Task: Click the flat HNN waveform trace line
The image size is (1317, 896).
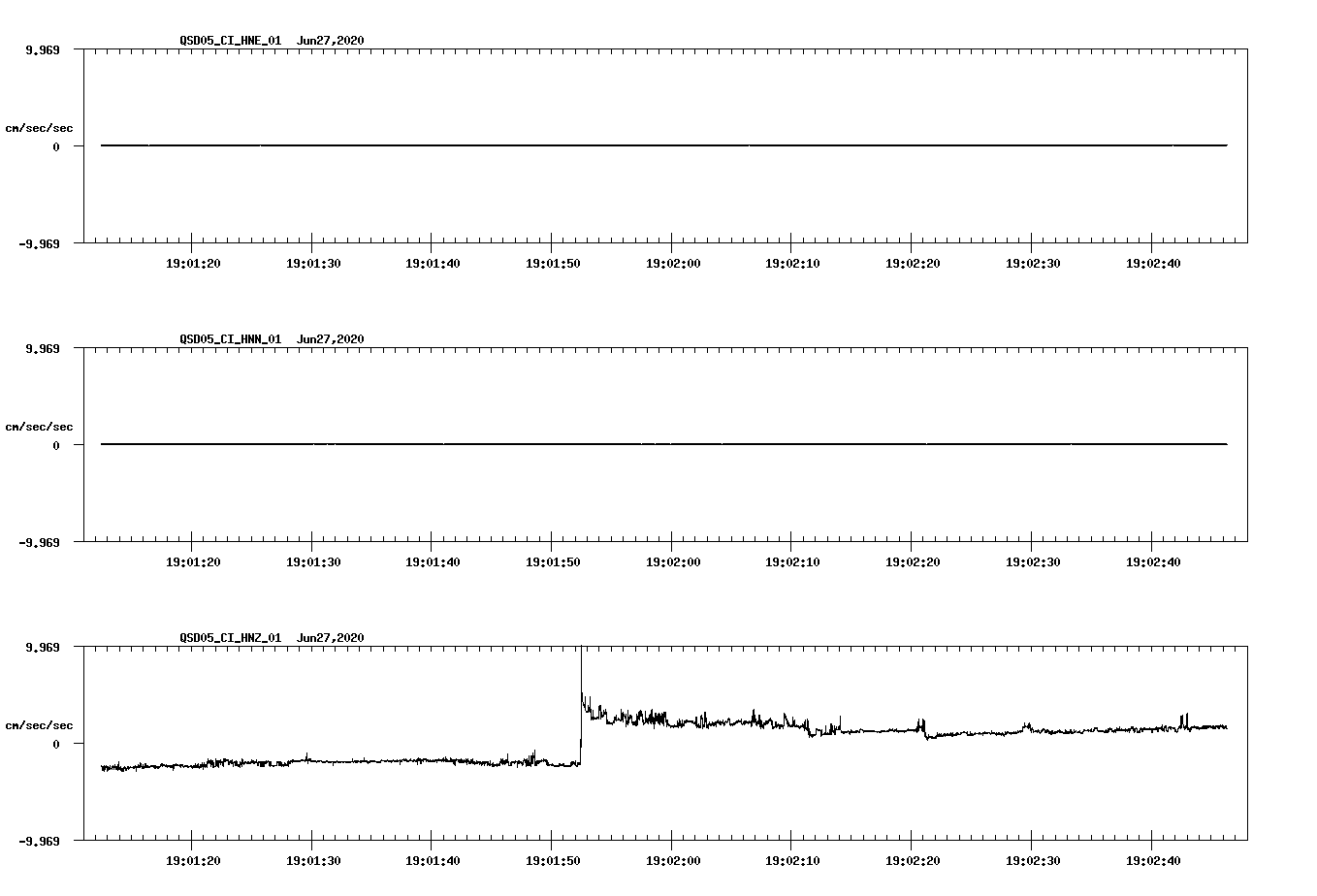Action: tap(664, 444)
